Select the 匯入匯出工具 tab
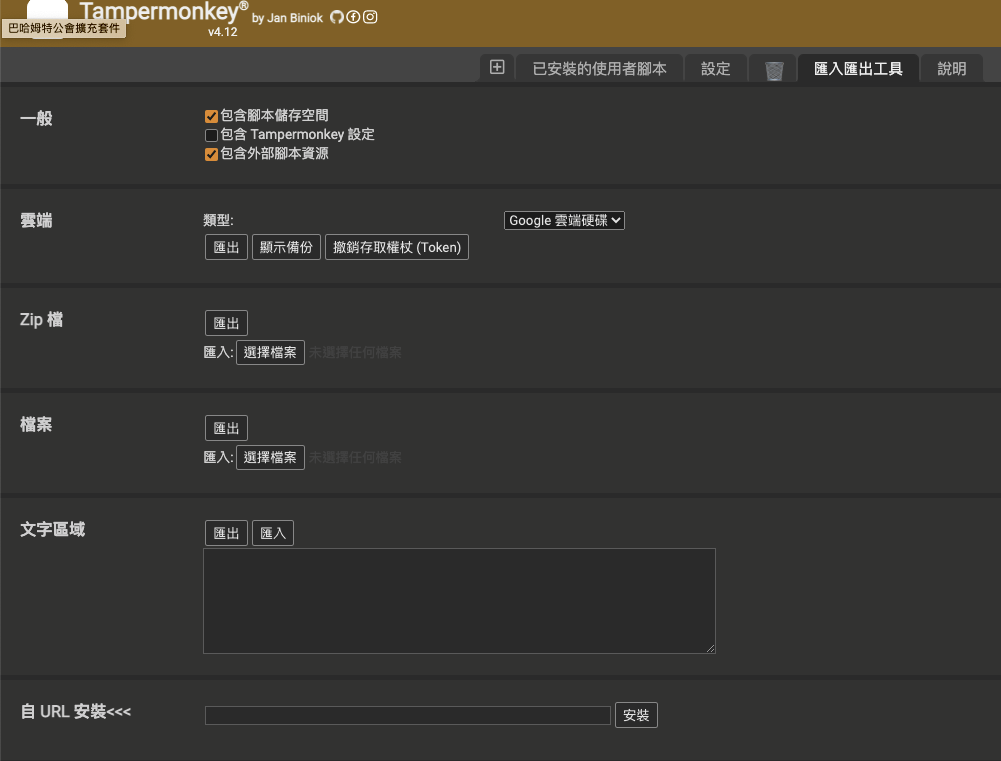Viewport: 1001px width, 761px height. pos(859,68)
